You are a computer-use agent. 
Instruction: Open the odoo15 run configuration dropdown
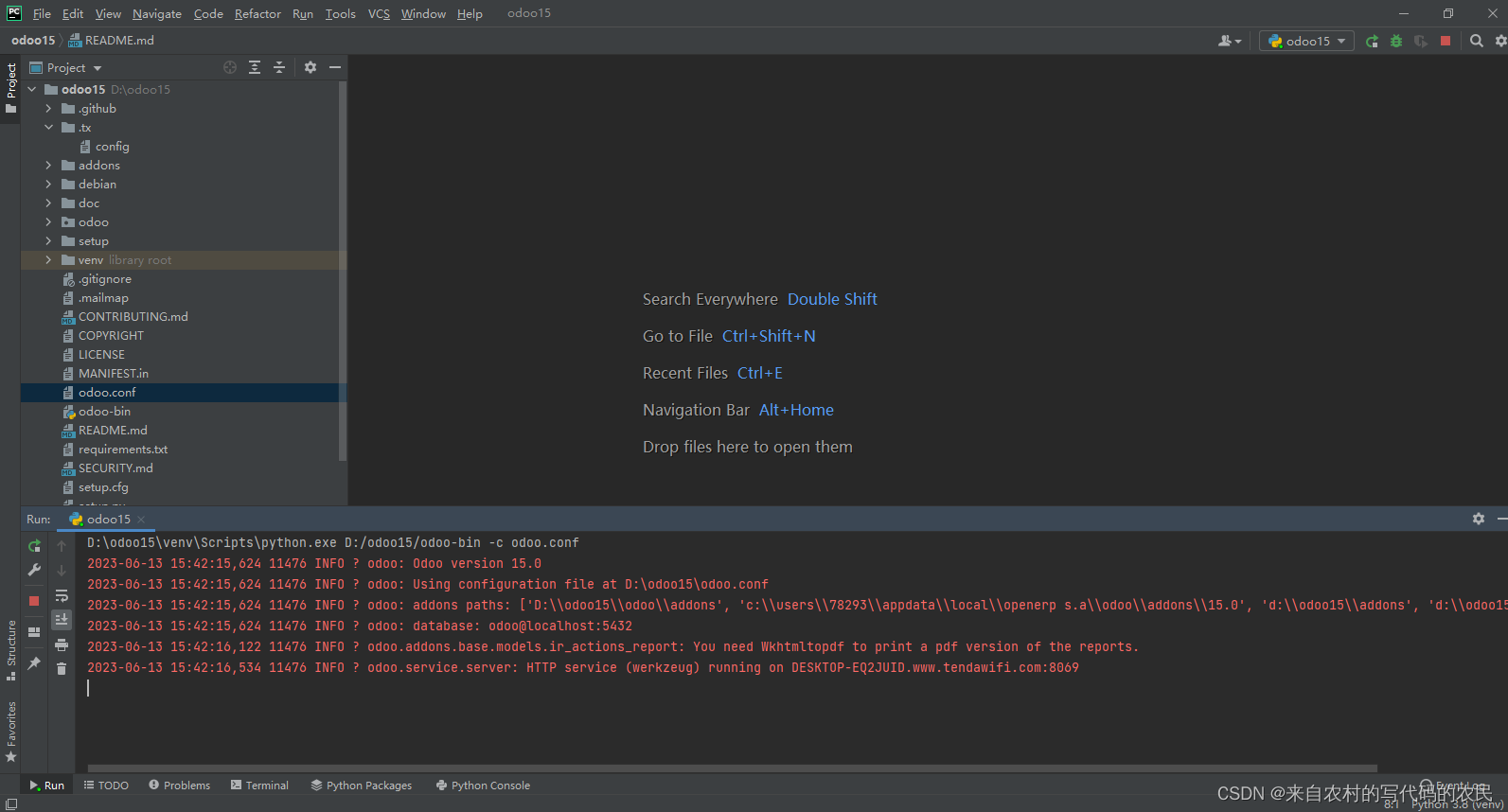1306,41
